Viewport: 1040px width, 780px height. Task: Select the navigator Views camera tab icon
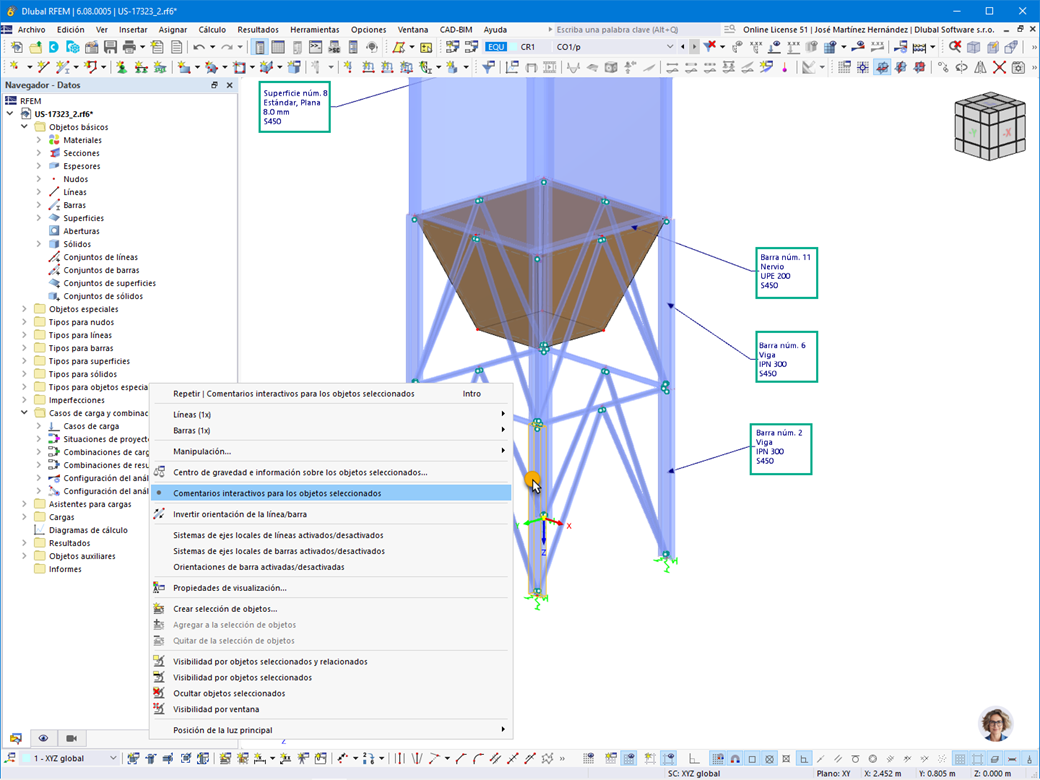point(72,738)
